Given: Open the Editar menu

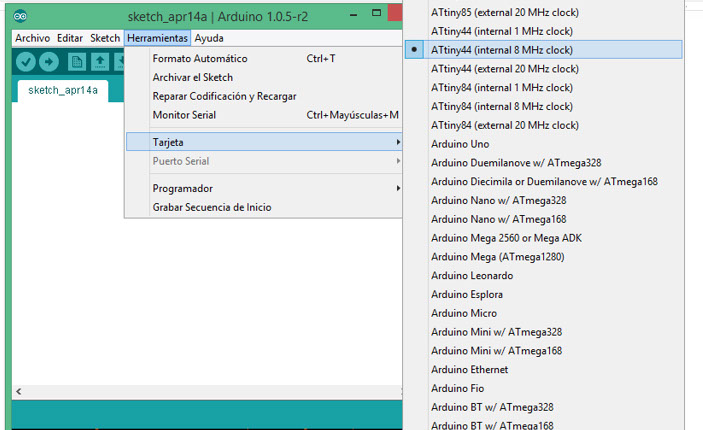Looking at the screenshot, I should pos(70,38).
